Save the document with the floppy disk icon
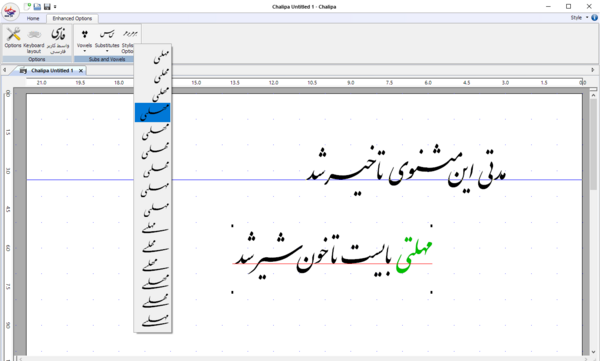The width and height of the screenshot is (600, 361). [47, 7]
